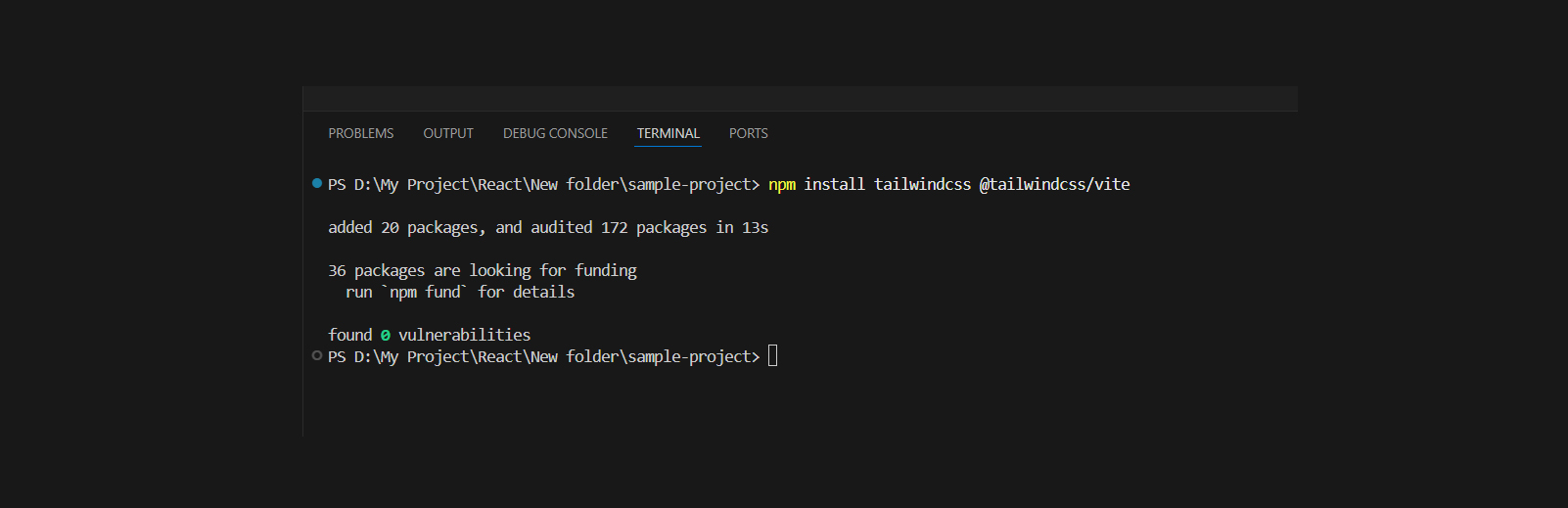Click the word install in the command
Screen dimensions: 1568x508
pos(834,184)
